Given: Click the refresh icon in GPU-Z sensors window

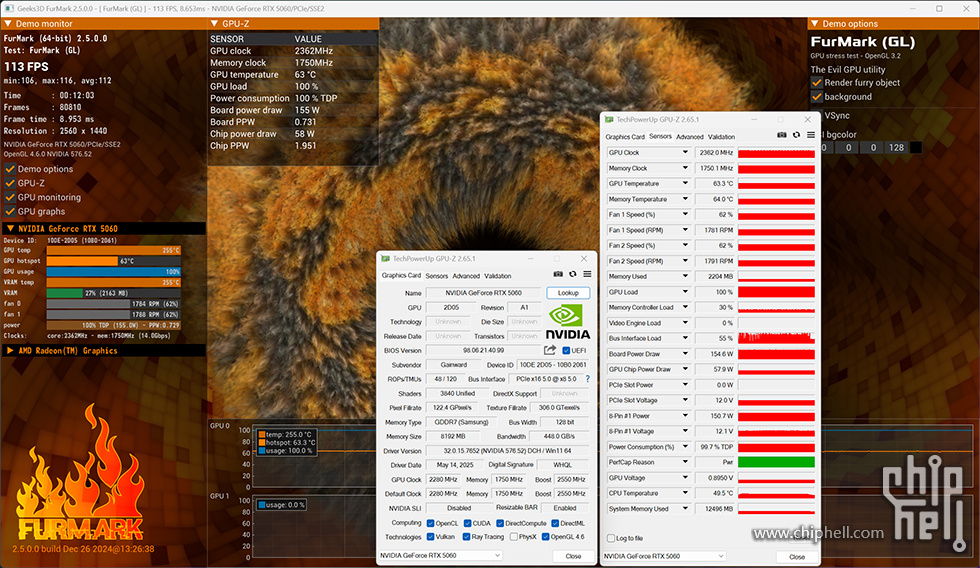Looking at the screenshot, I should [796, 135].
